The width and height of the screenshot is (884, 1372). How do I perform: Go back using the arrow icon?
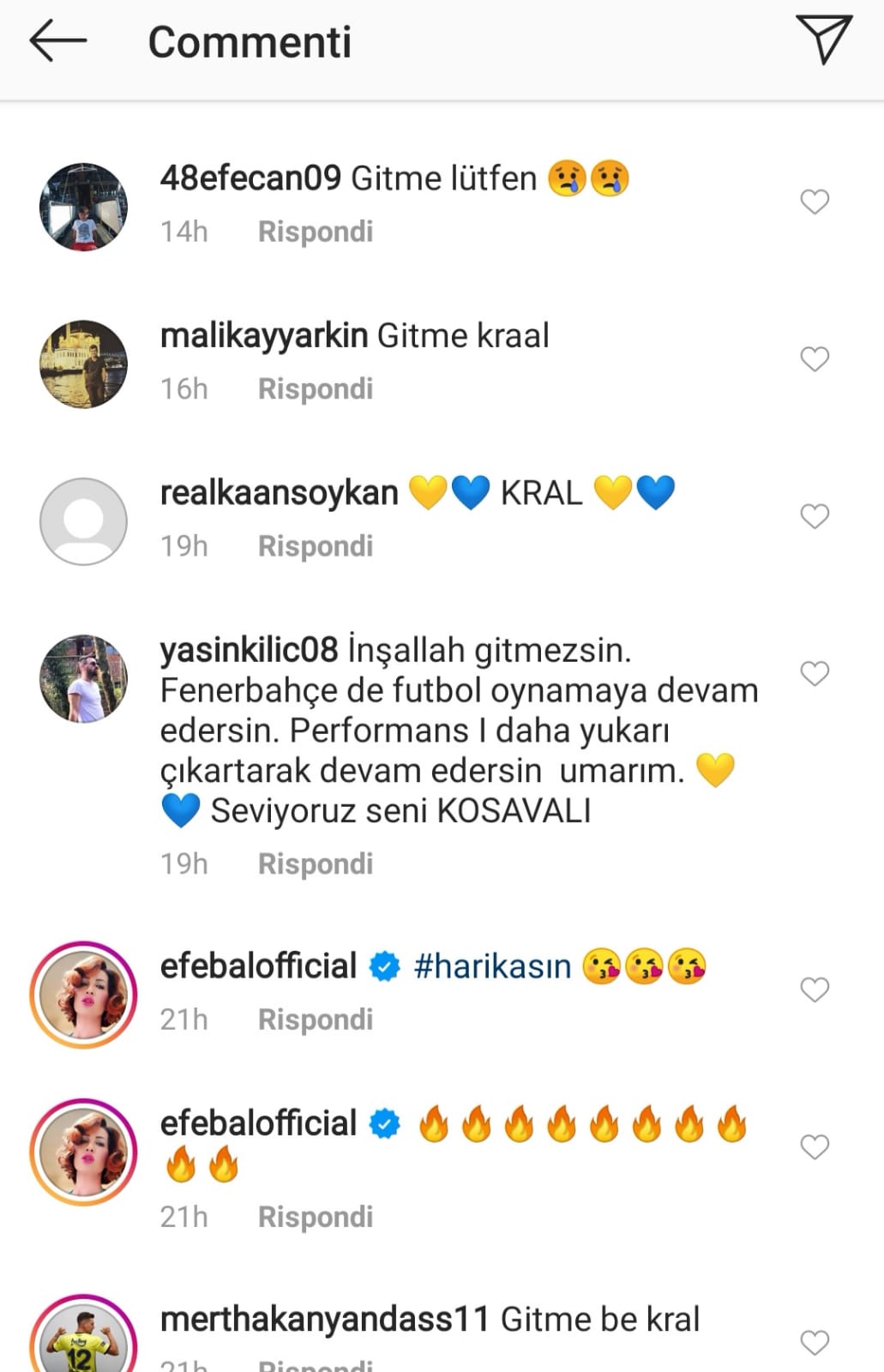click(x=57, y=40)
